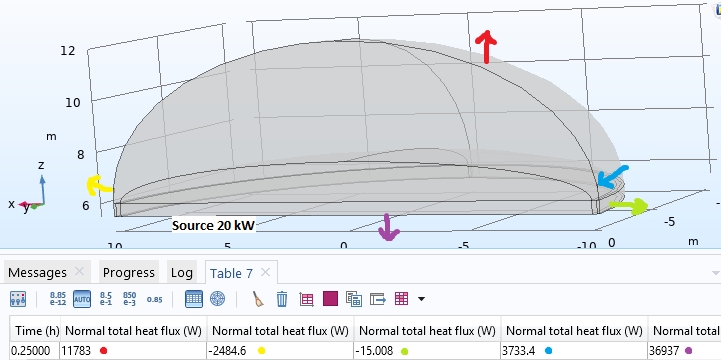This screenshot has height=360, width=721.
Task: Select engineering notation 850e-3 format
Action: point(130,299)
